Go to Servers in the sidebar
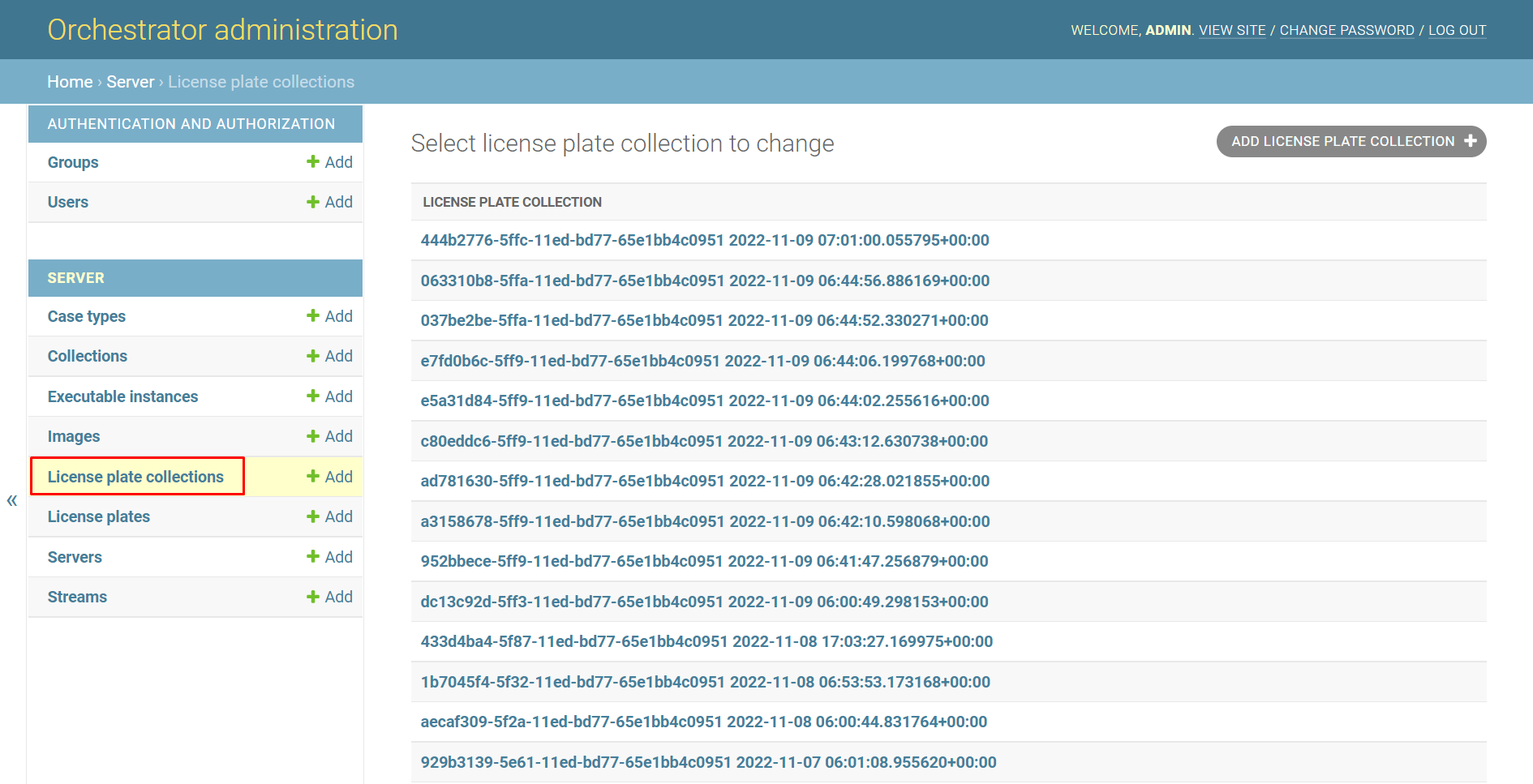The width and height of the screenshot is (1533, 784). click(x=75, y=557)
